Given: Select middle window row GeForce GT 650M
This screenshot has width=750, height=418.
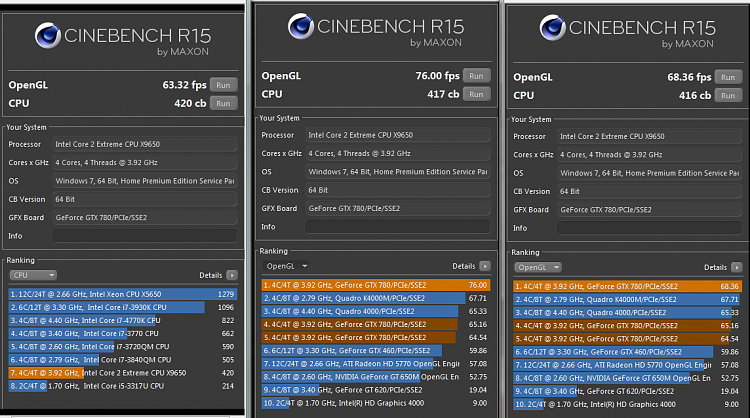Looking at the screenshot, I should point(376,377).
